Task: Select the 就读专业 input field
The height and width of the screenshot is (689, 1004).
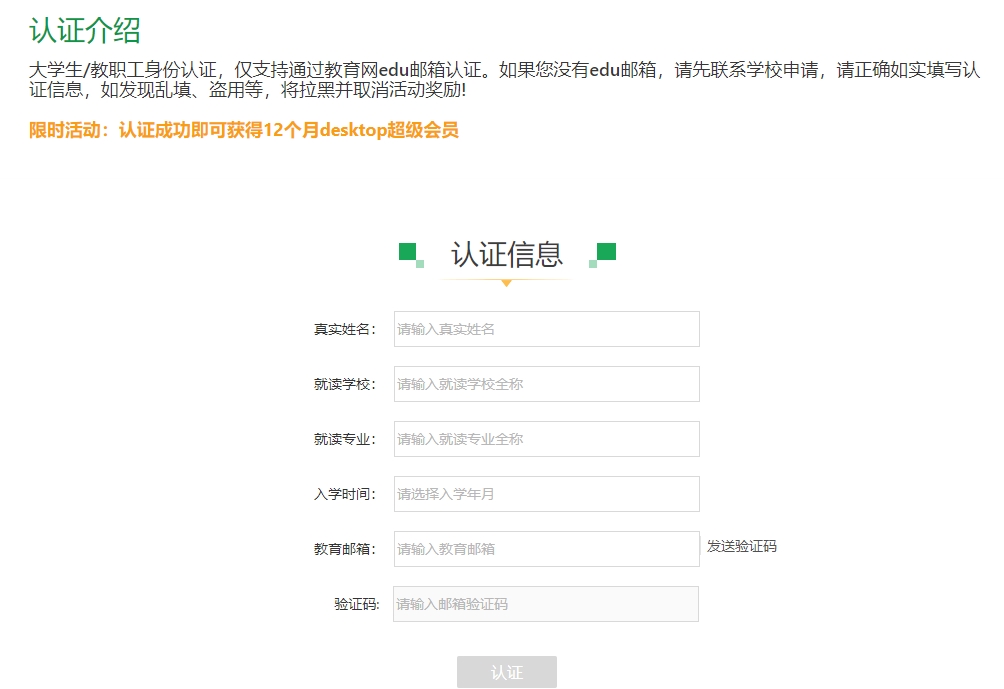Action: click(x=546, y=439)
